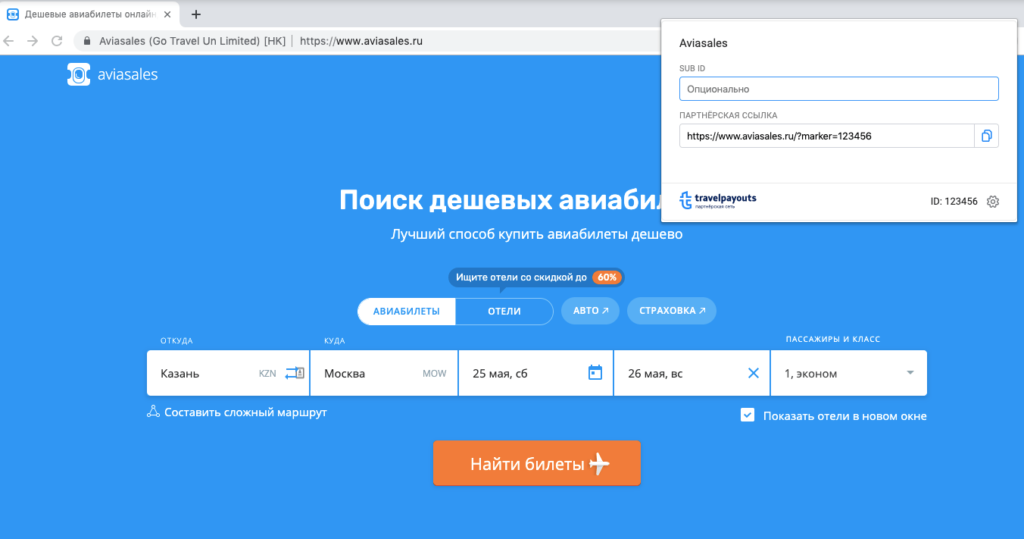Uncheck Показать отели в новом окне
The width and height of the screenshot is (1024, 539).
[748, 415]
